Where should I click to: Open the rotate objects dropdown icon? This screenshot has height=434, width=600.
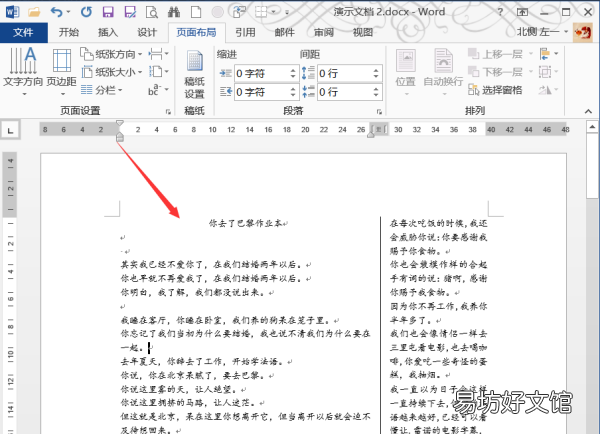(549, 90)
